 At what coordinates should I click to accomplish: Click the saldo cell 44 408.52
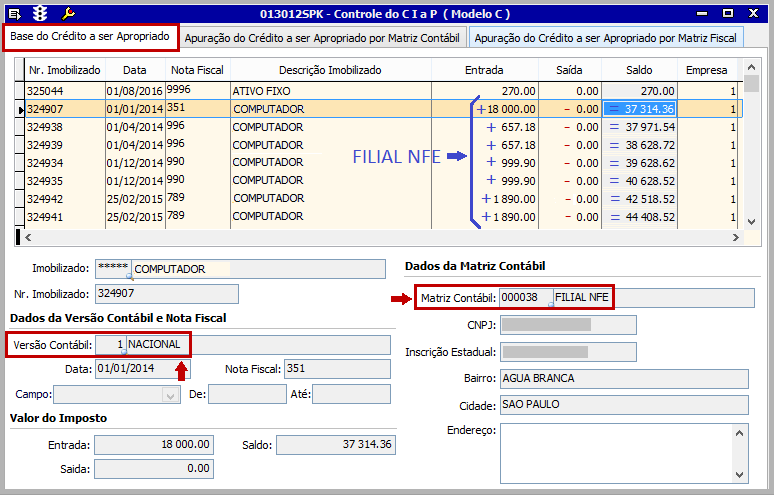pyautogui.click(x=639, y=217)
